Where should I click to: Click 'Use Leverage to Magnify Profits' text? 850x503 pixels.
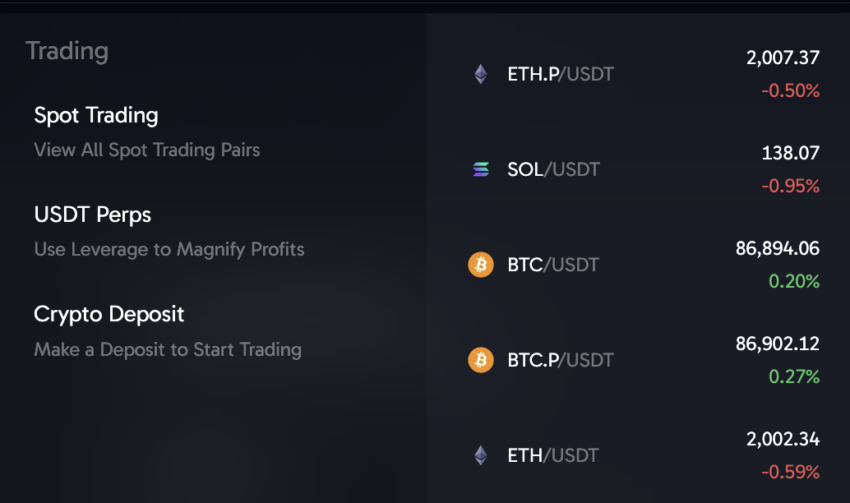coord(169,250)
